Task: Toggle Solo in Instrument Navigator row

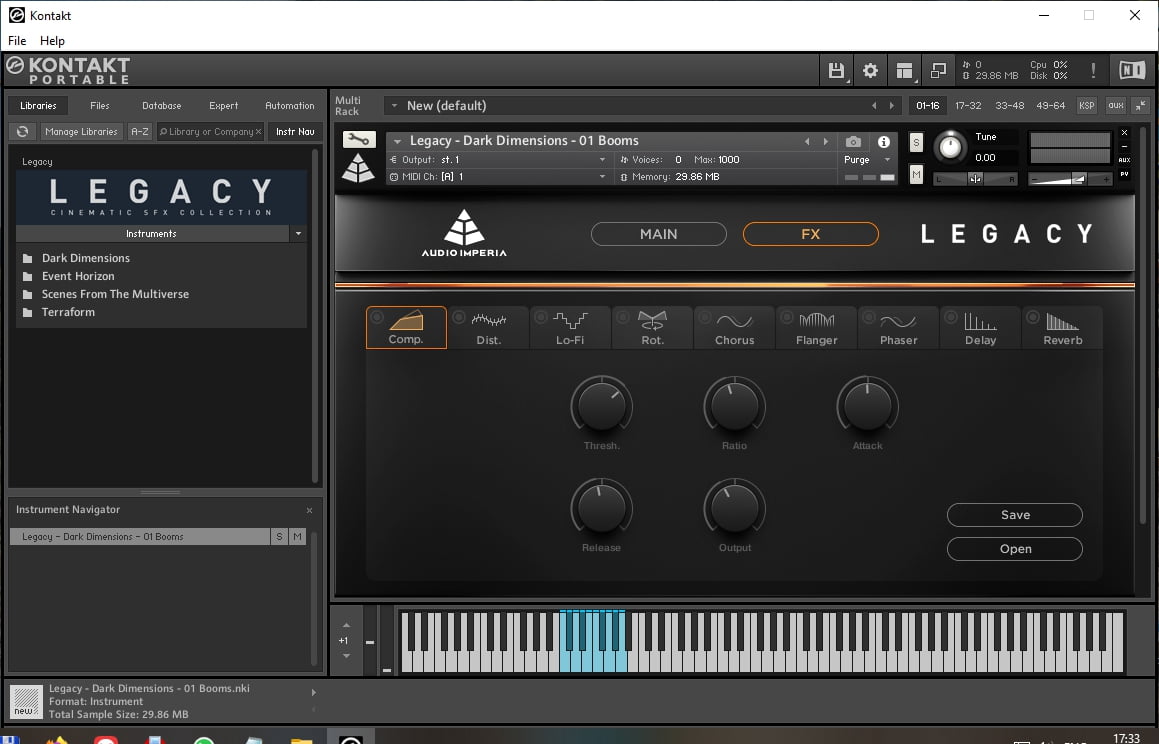Action: click(278, 537)
